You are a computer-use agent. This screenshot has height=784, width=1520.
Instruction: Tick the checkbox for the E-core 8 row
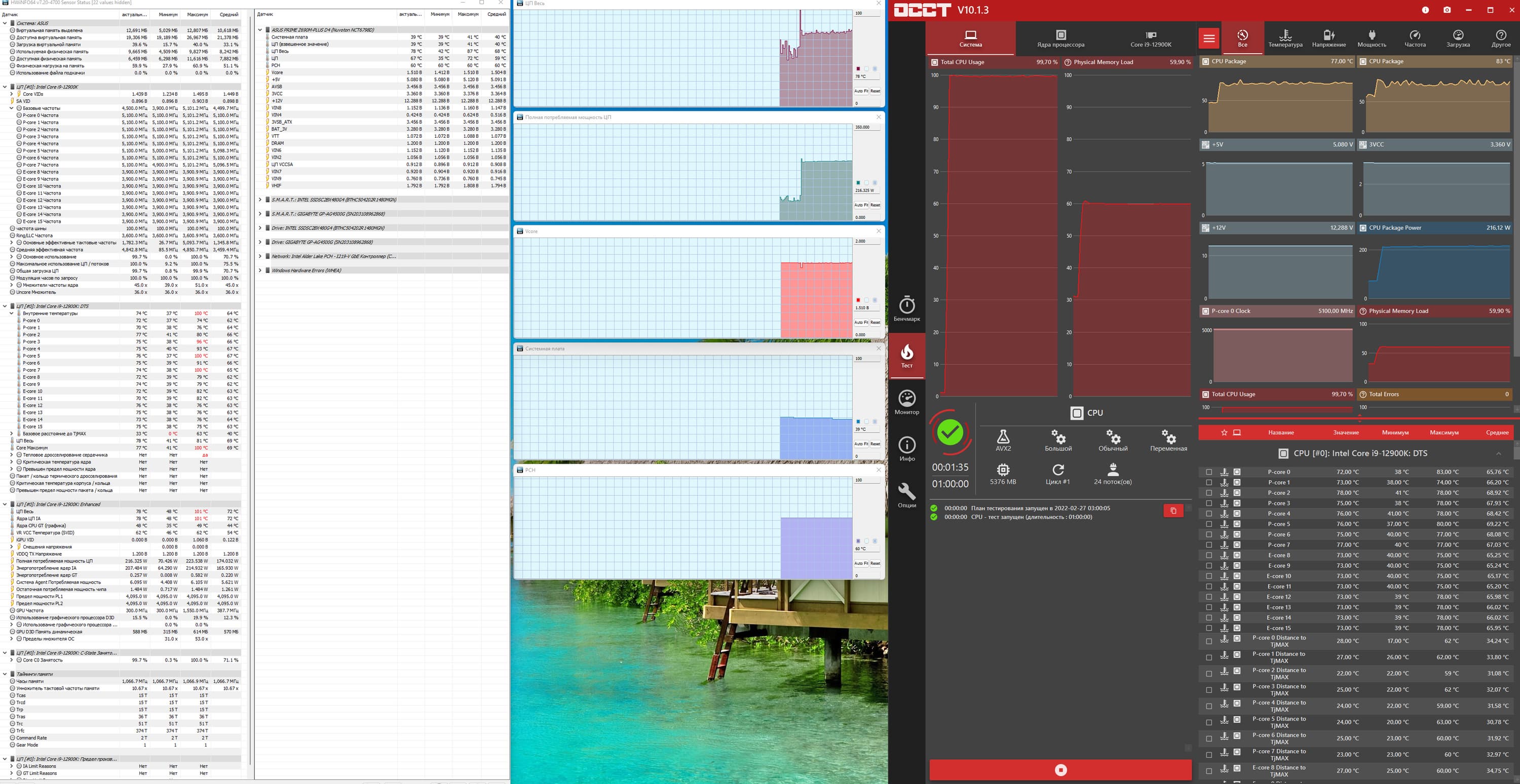[1209, 555]
